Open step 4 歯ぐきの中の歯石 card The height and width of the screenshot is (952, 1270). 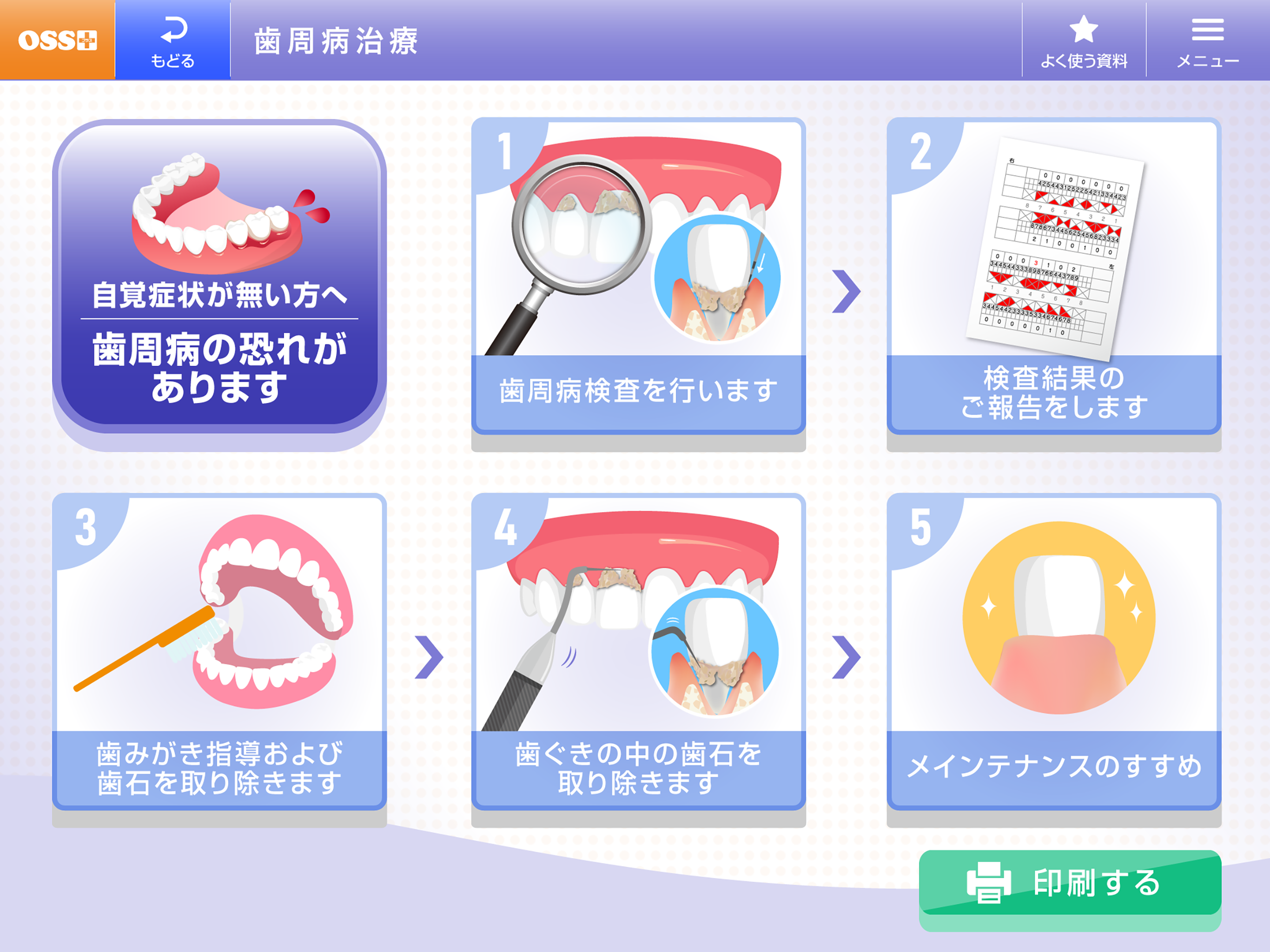pyautogui.click(x=638, y=652)
